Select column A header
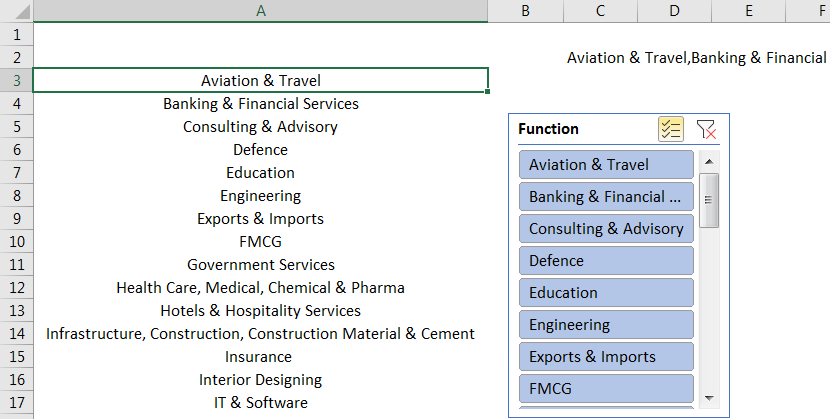 pyautogui.click(x=261, y=10)
